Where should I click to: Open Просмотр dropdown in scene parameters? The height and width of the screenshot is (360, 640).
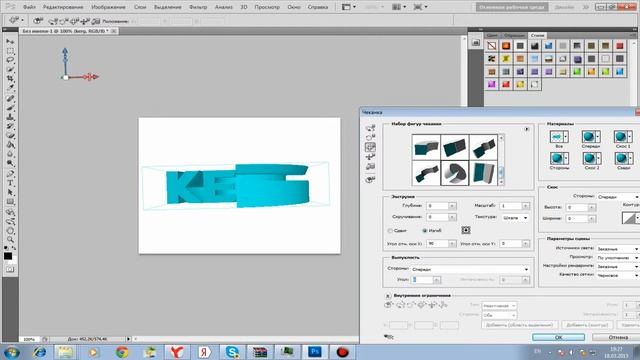618,258
